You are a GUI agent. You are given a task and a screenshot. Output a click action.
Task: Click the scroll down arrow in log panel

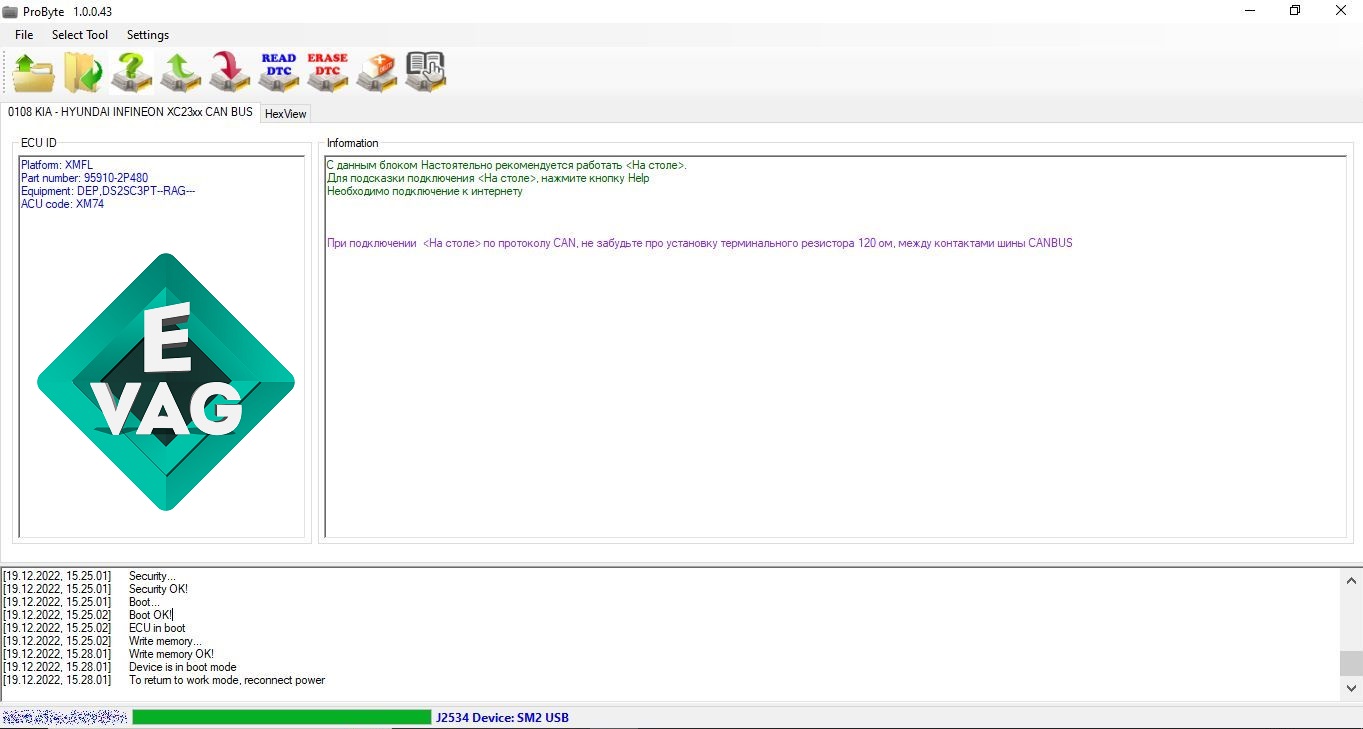coord(1351,688)
